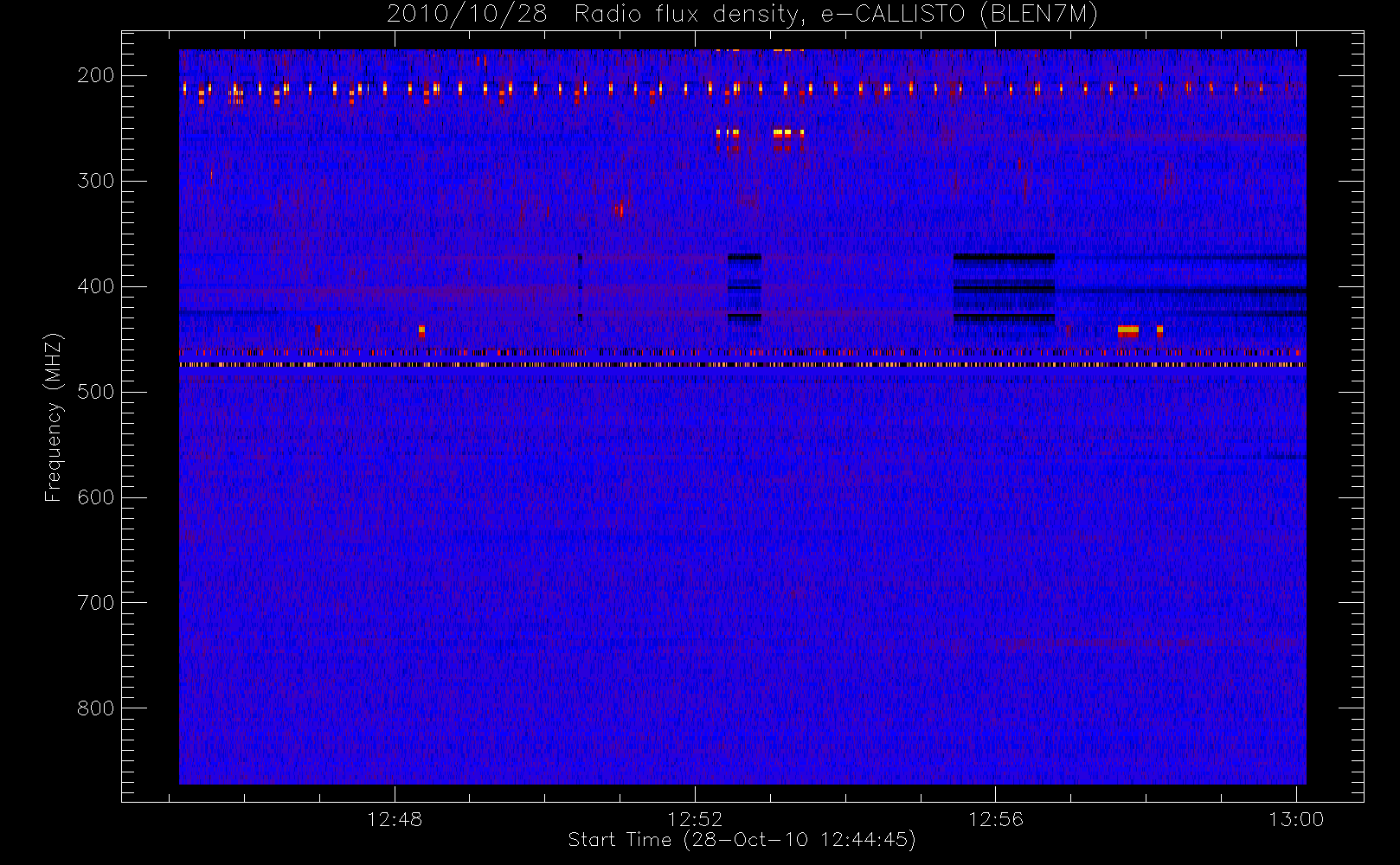1400x865 pixels.
Task: Click the 13:00 time tick label
Action: [x=1296, y=819]
